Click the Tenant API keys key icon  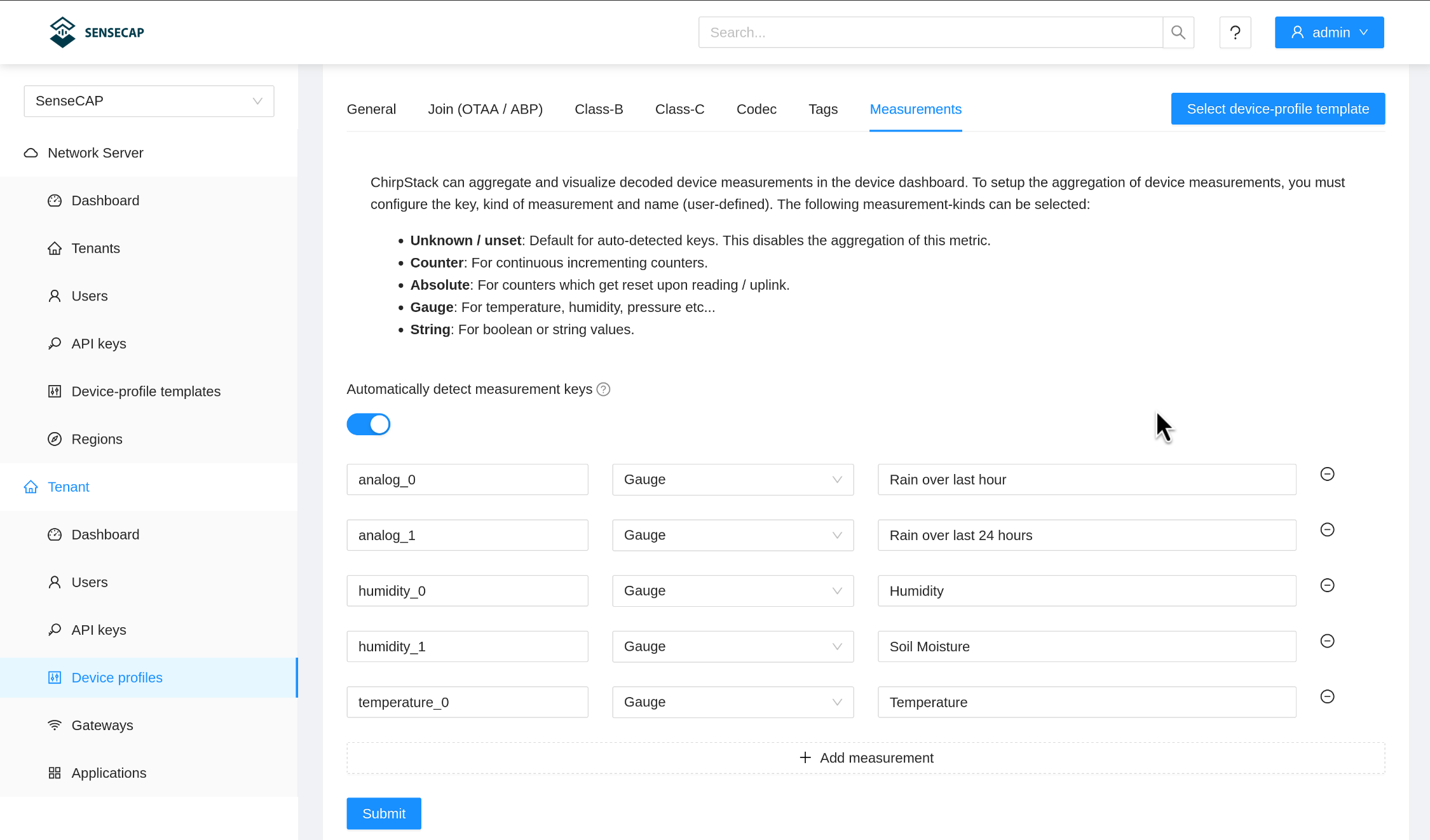pyautogui.click(x=55, y=630)
